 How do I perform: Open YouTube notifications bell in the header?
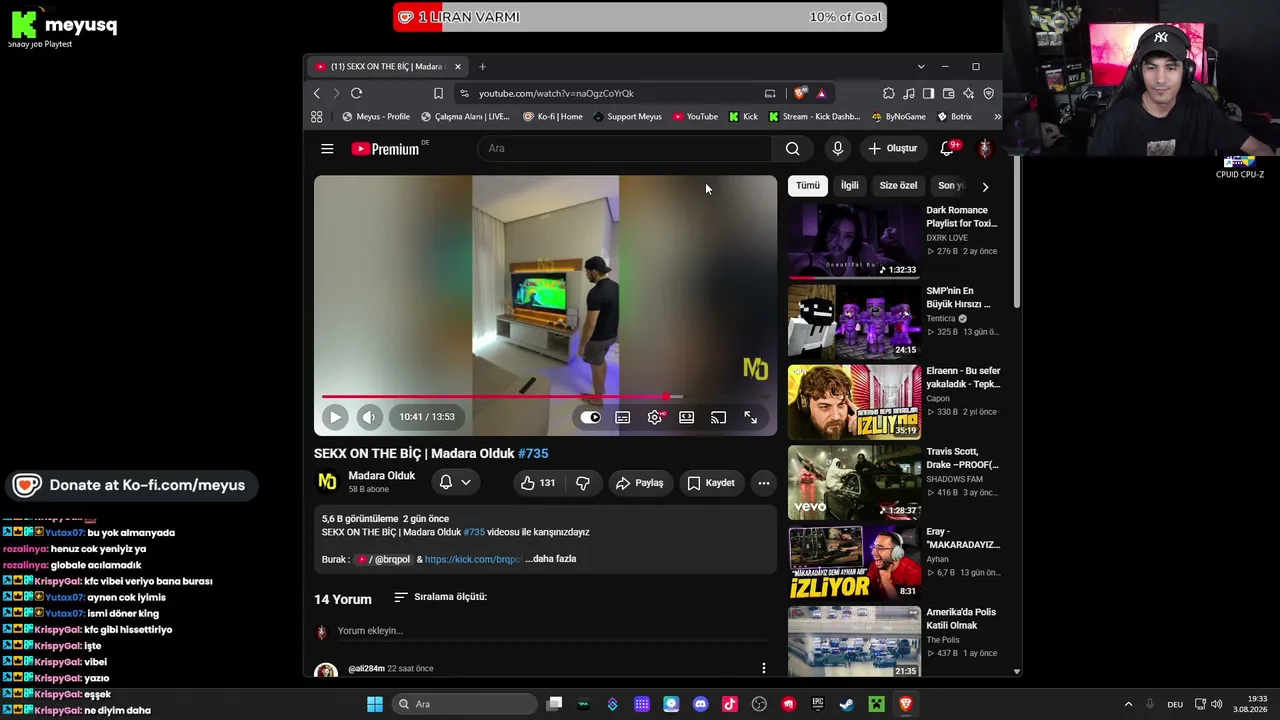947,149
